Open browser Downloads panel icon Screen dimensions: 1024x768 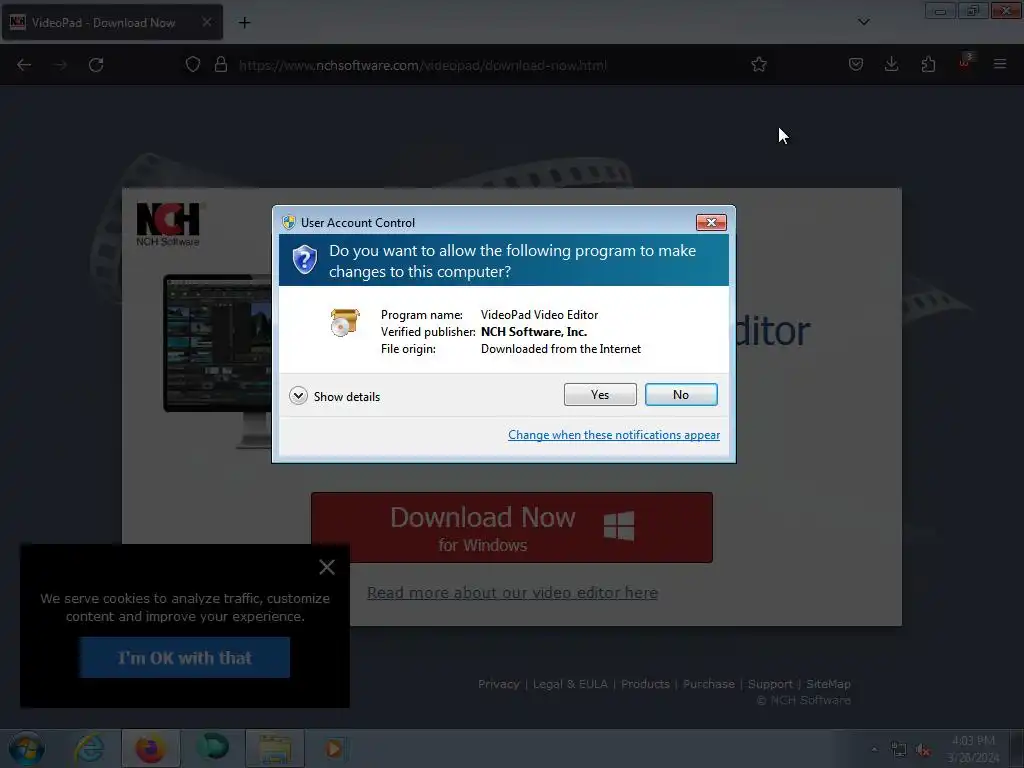pyautogui.click(x=891, y=64)
